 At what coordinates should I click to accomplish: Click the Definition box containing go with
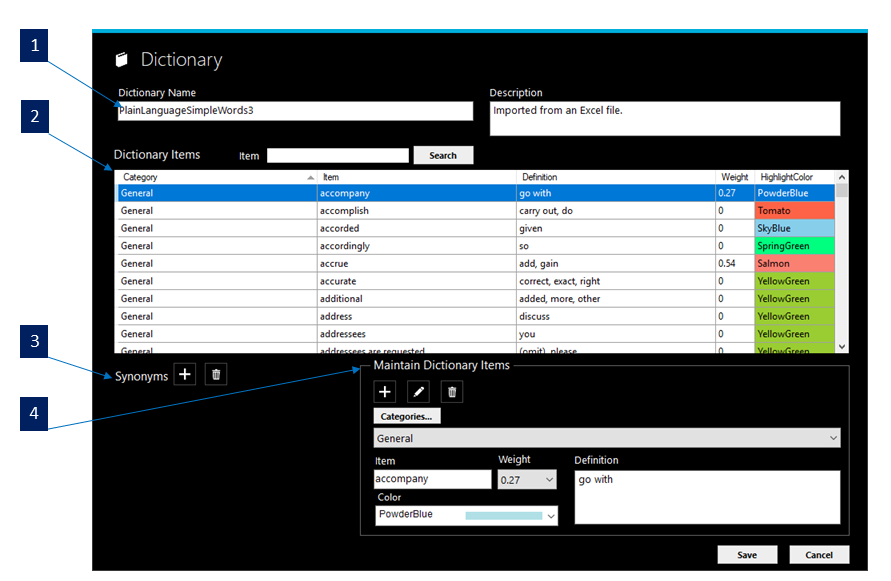[707, 497]
